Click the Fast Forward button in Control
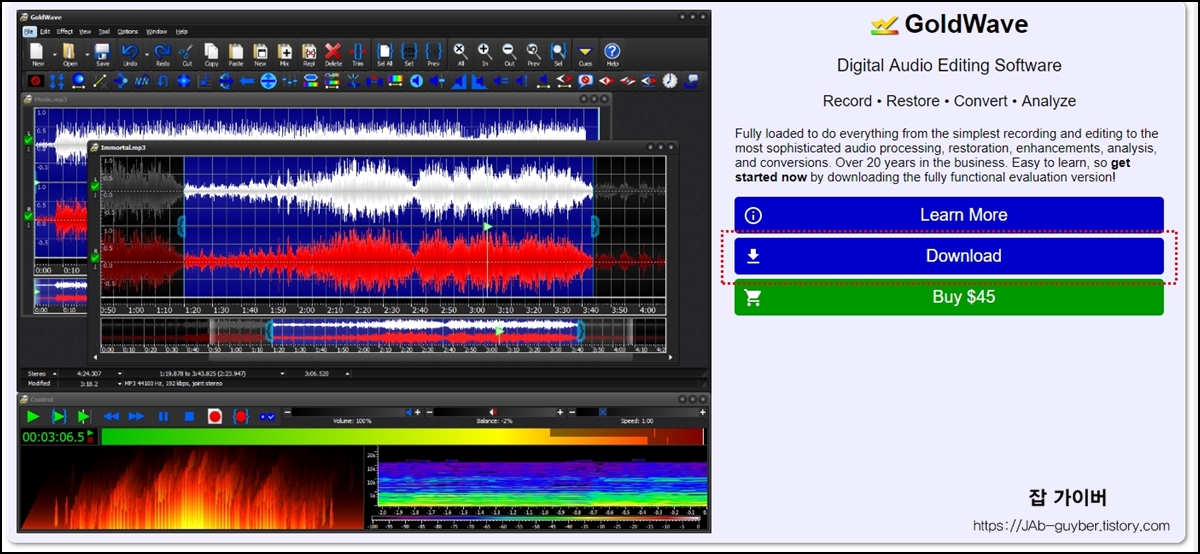This screenshot has height=554, width=1200. coord(137,416)
